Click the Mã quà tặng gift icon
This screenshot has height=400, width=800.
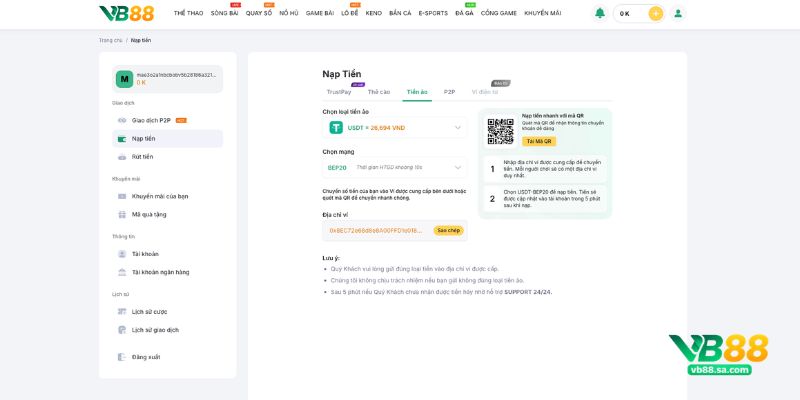coord(122,215)
